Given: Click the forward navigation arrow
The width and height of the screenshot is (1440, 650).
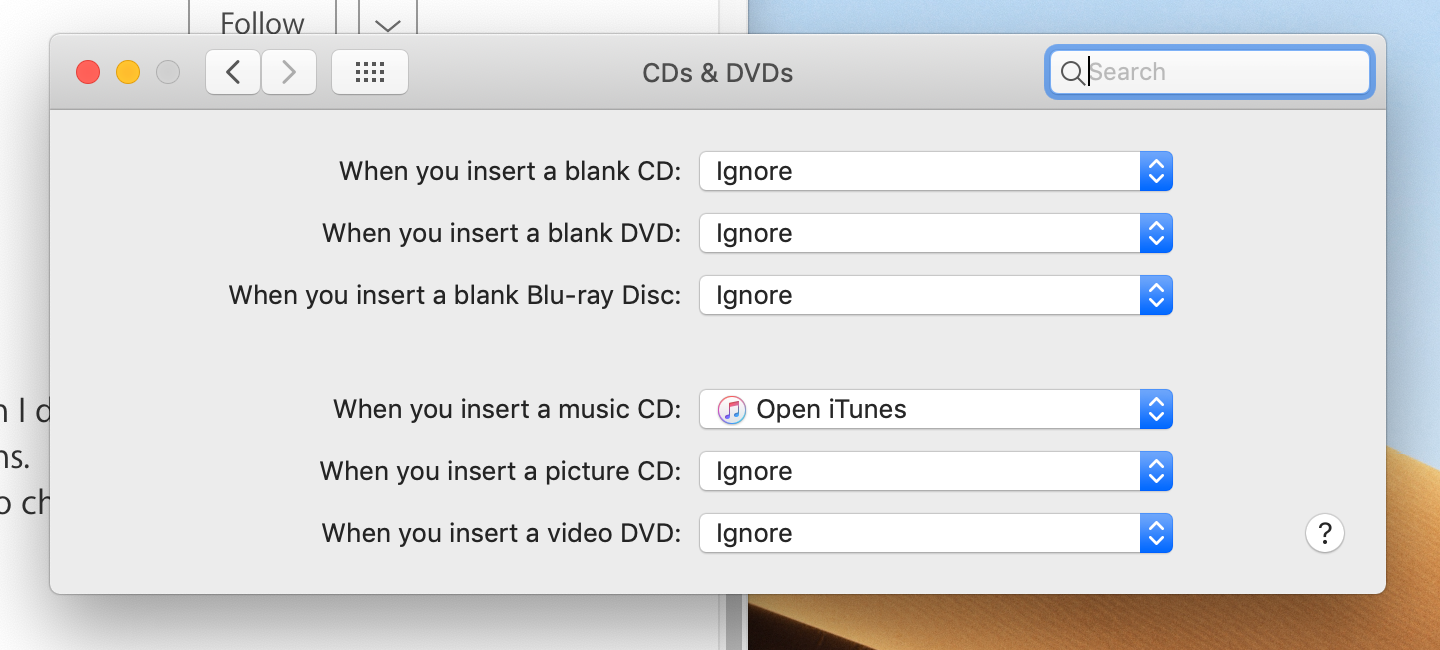Looking at the screenshot, I should click(289, 72).
